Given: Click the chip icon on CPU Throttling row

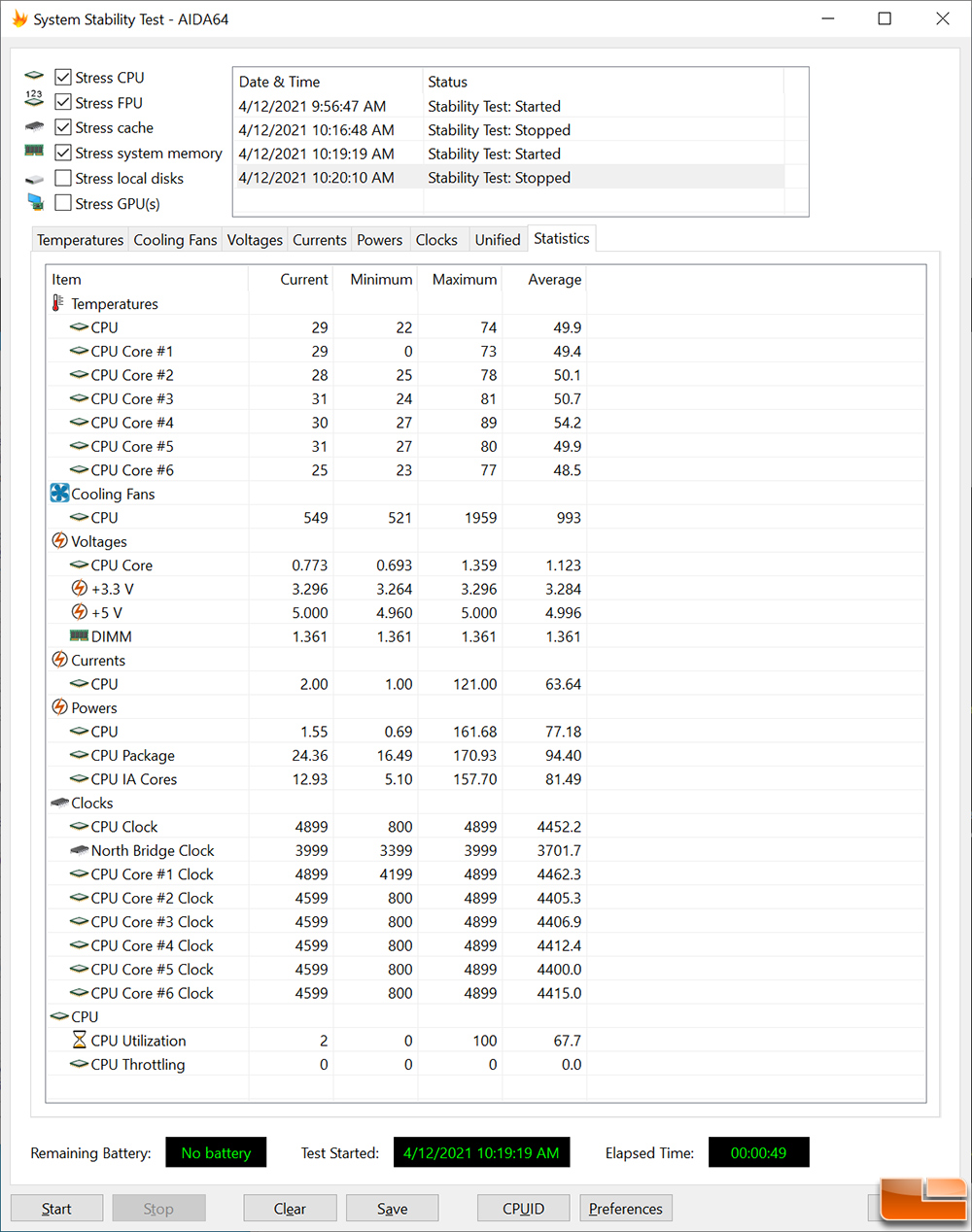Looking at the screenshot, I should [x=80, y=1064].
